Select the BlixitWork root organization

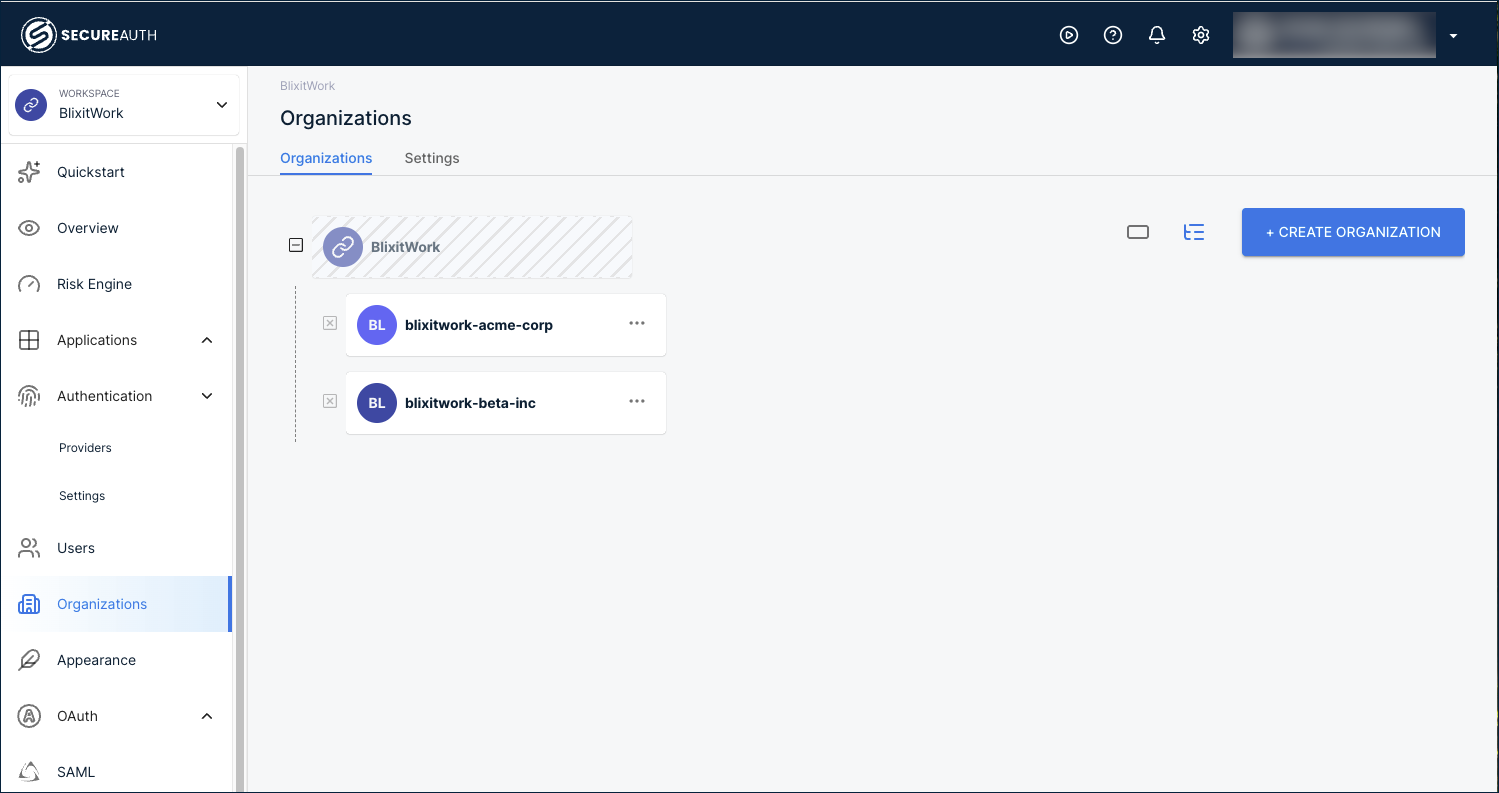point(472,247)
